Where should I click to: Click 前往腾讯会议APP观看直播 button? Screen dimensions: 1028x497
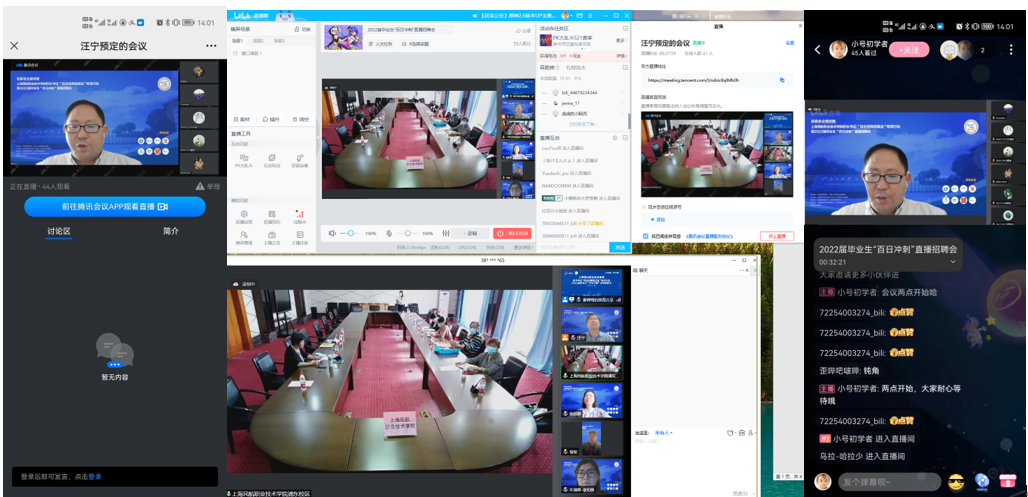pyautogui.click(x=114, y=206)
